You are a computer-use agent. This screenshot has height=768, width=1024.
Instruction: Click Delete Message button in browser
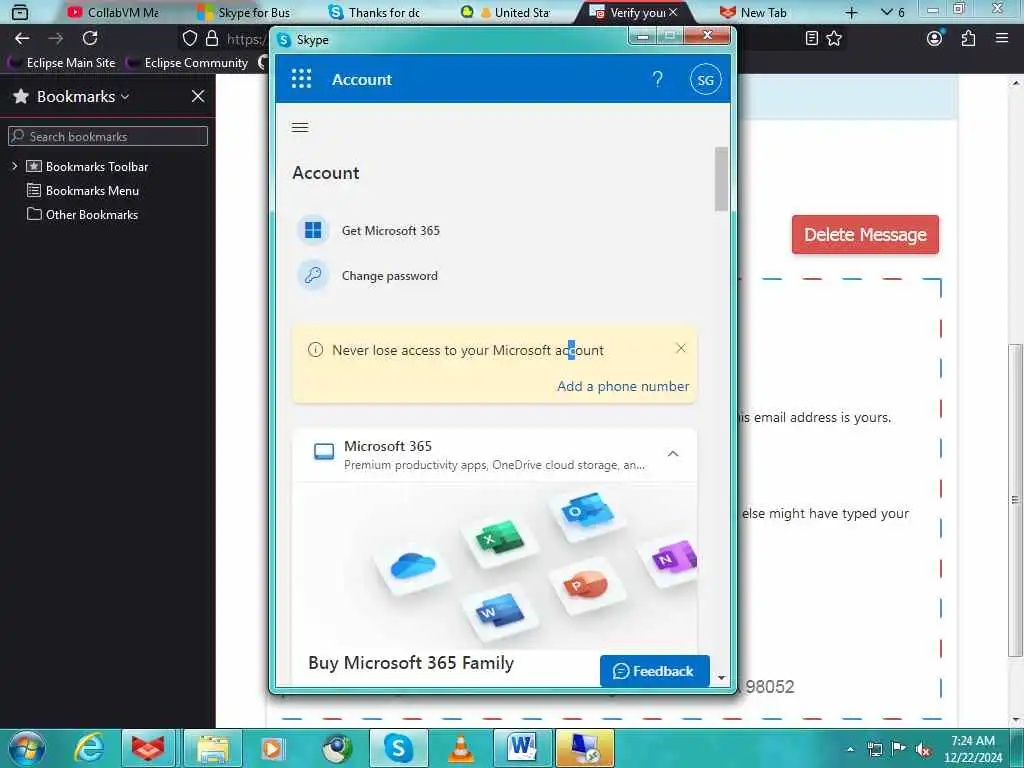coord(865,234)
